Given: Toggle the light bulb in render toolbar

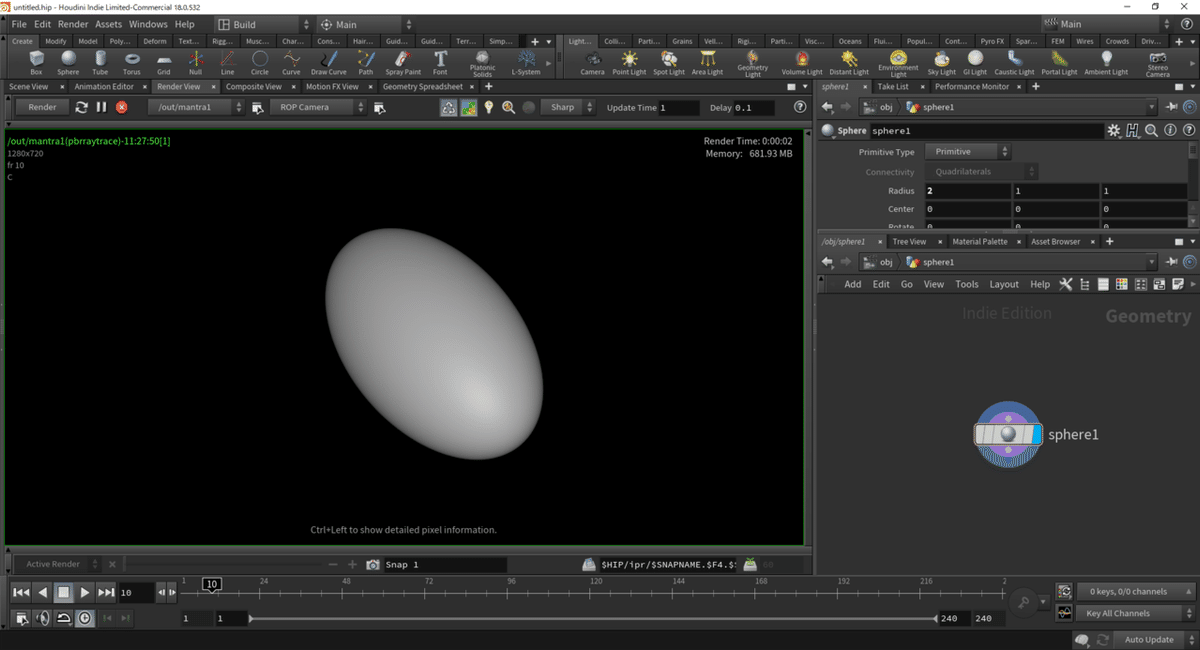Looking at the screenshot, I should point(489,107).
